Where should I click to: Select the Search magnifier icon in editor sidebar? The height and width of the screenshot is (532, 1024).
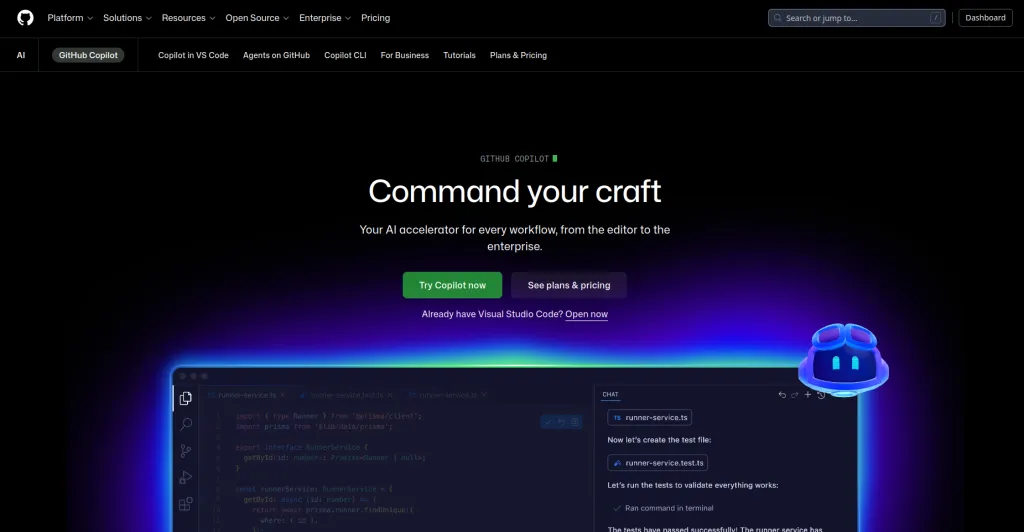[x=185, y=424]
